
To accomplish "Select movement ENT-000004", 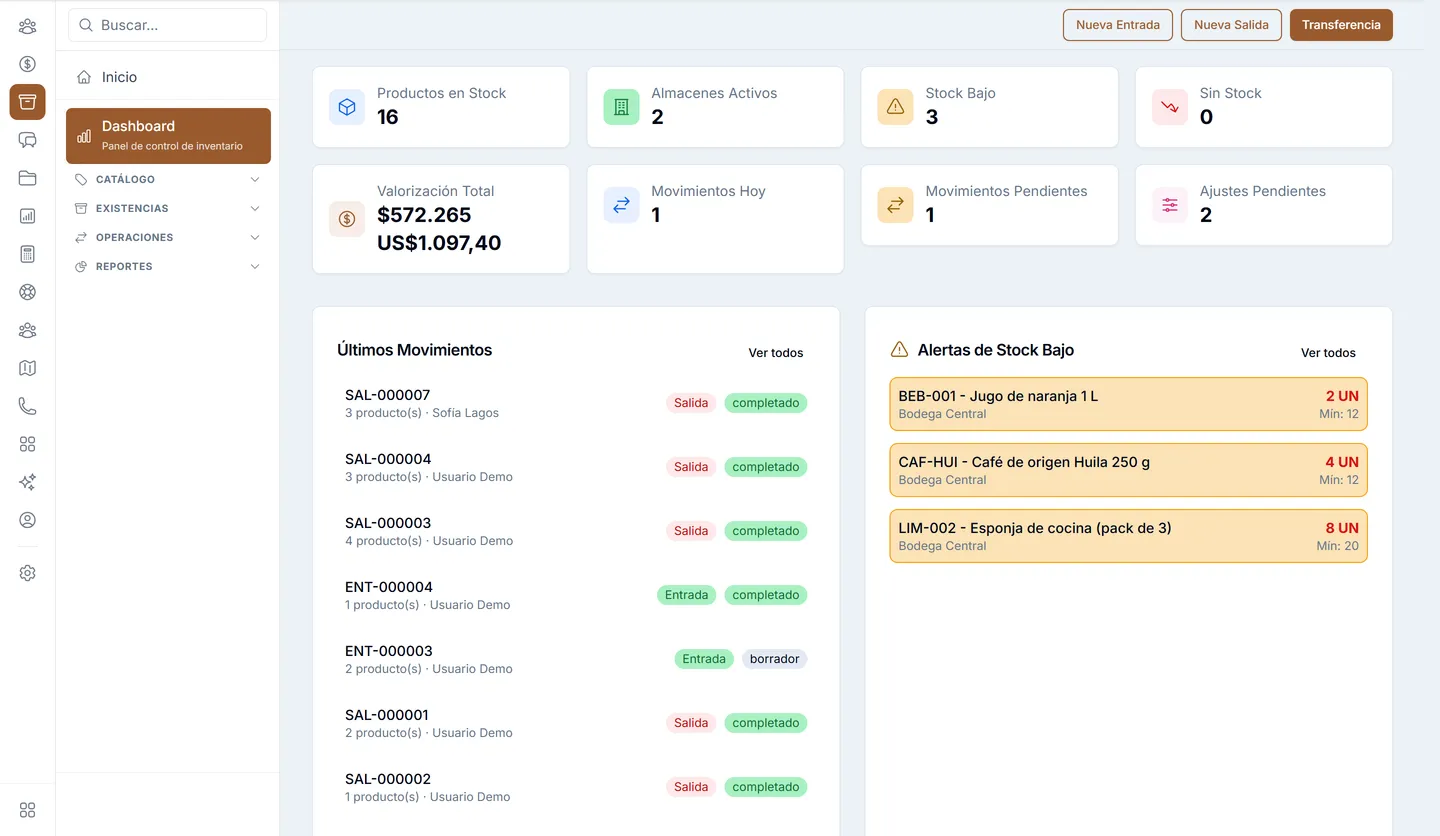I will pyautogui.click(x=576, y=595).
